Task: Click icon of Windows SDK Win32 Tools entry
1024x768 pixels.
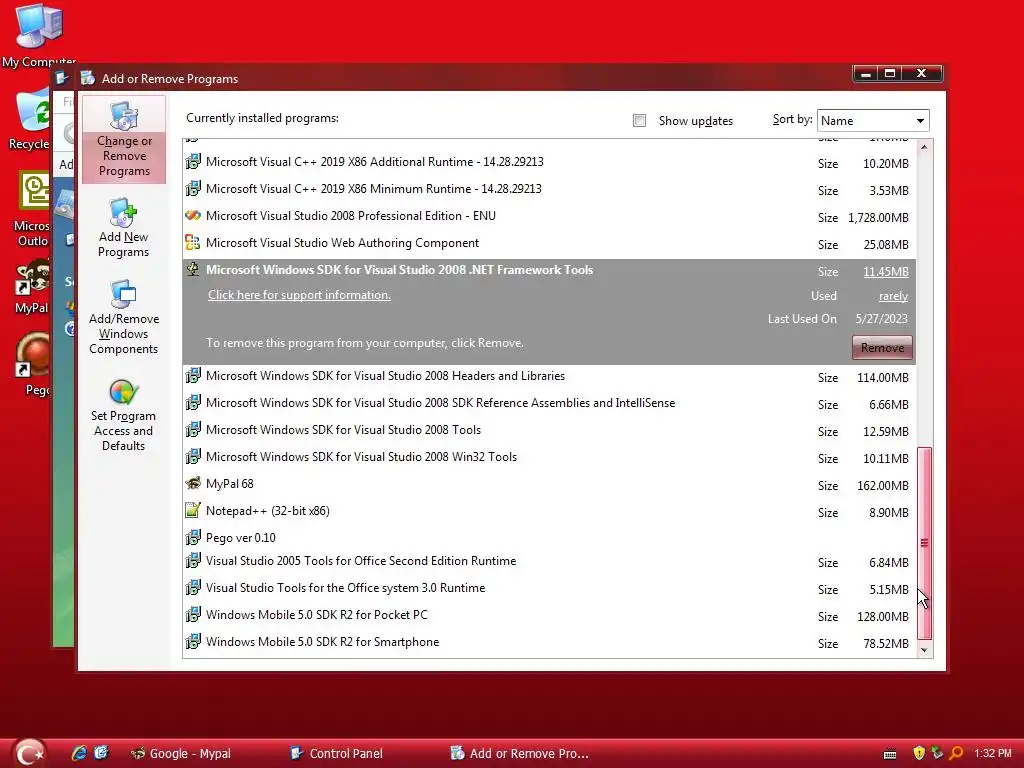Action: click(x=193, y=456)
